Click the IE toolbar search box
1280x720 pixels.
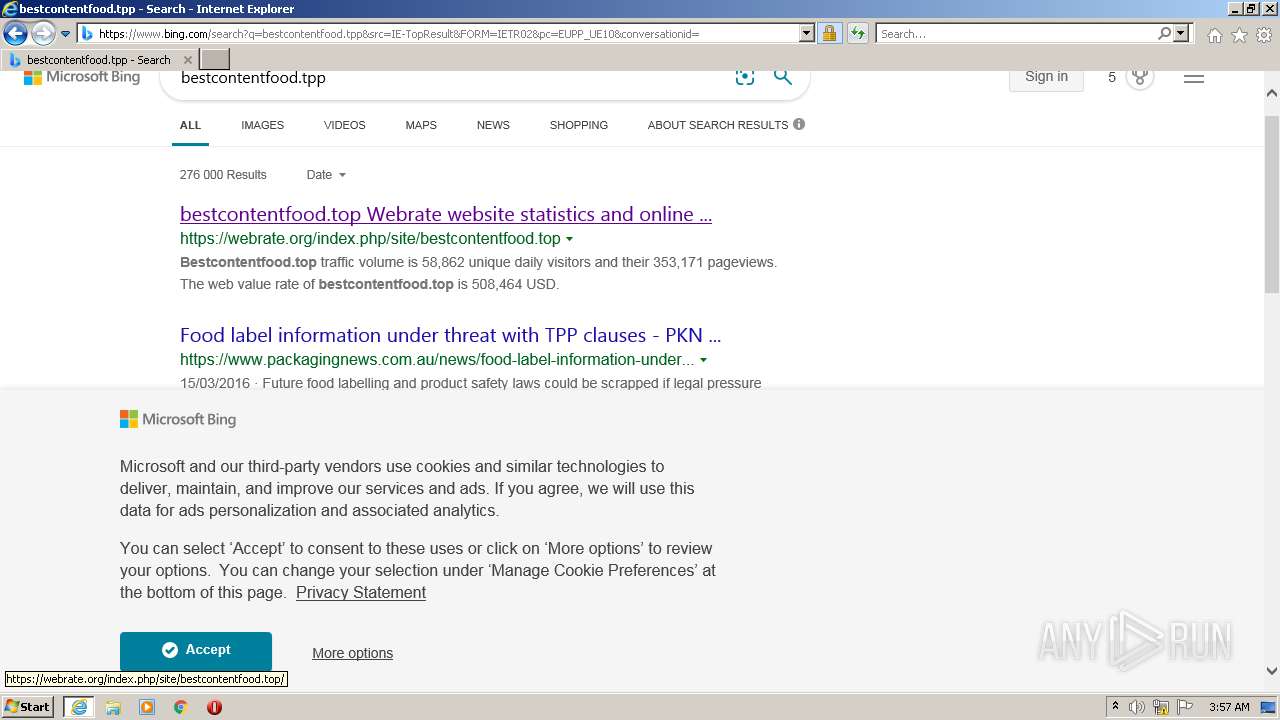click(1016, 33)
